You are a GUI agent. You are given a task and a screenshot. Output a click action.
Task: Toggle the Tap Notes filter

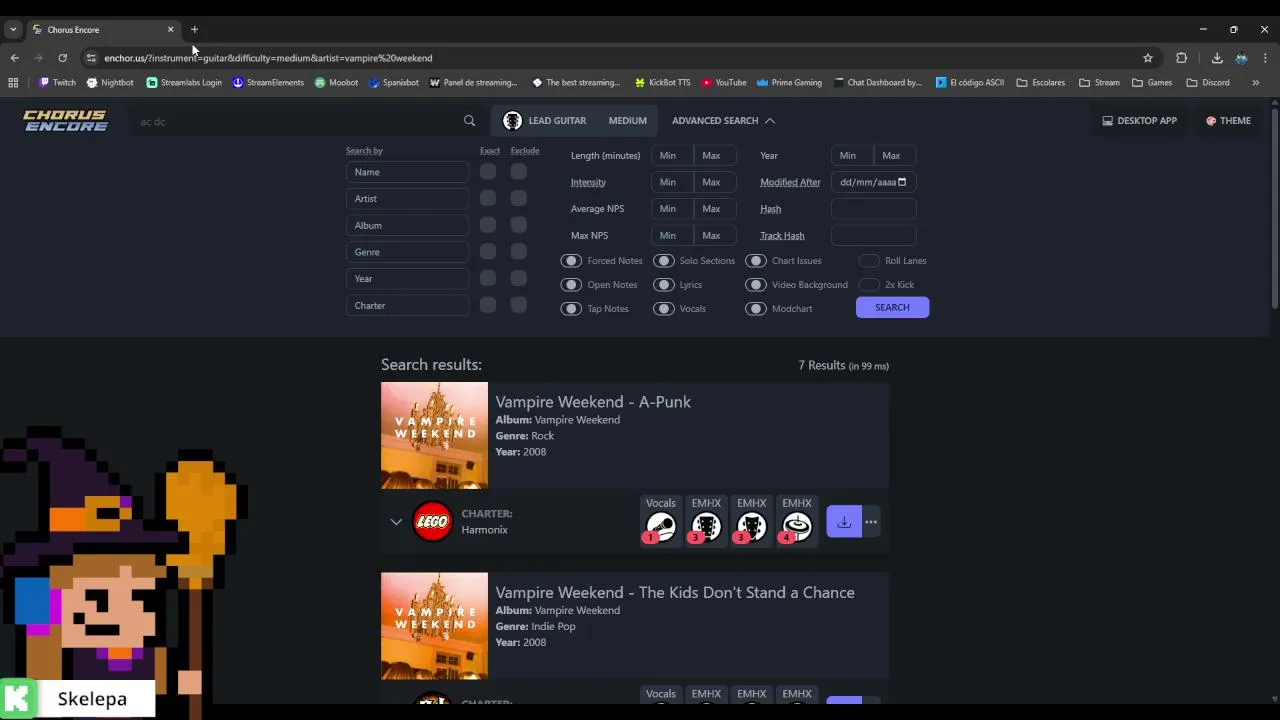(x=571, y=309)
